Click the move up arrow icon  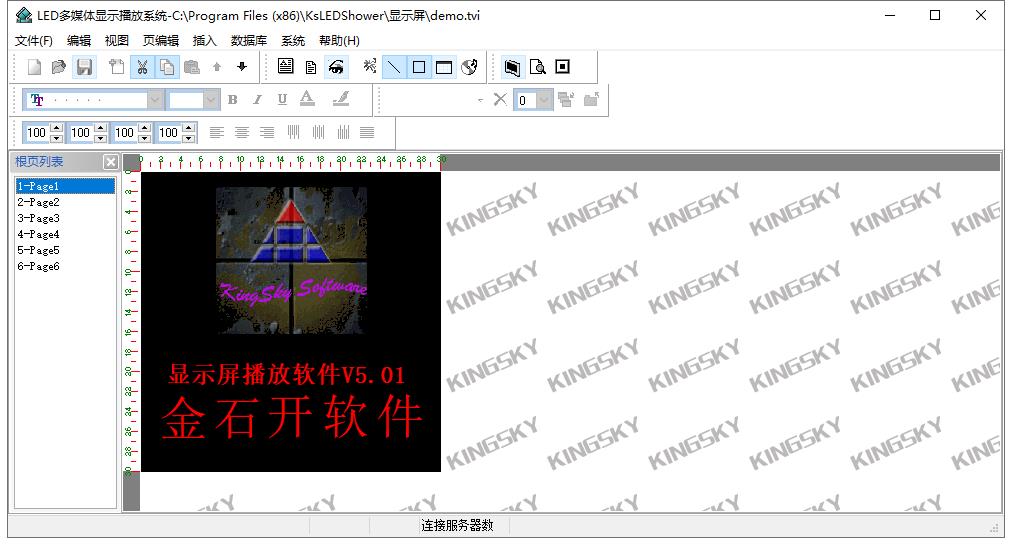coord(217,67)
